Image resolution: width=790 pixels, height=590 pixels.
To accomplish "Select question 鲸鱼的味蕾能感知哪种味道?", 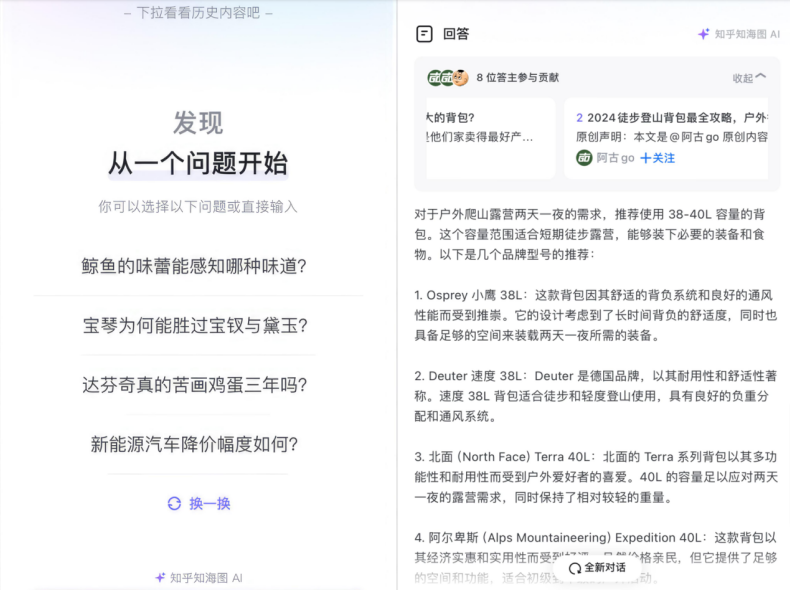I will [194, 266].
